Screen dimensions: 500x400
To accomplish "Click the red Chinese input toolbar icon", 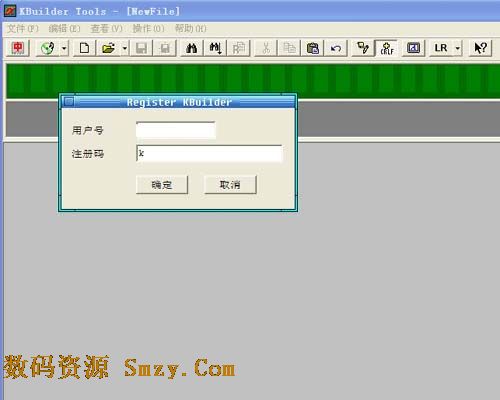I will click(18, 48).
